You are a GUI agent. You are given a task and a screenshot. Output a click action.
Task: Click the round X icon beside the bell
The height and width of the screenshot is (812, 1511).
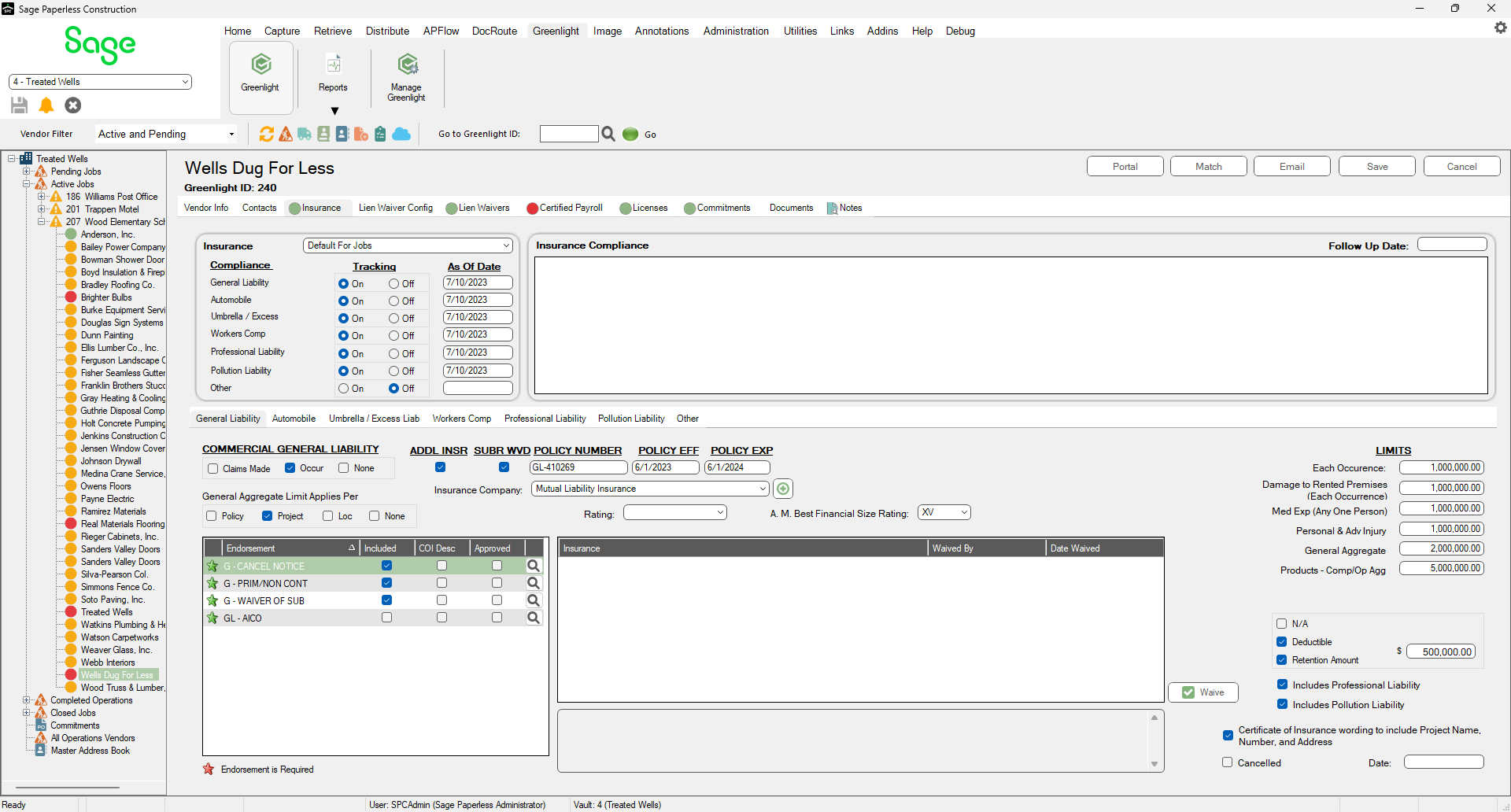(x=73, y=105)
